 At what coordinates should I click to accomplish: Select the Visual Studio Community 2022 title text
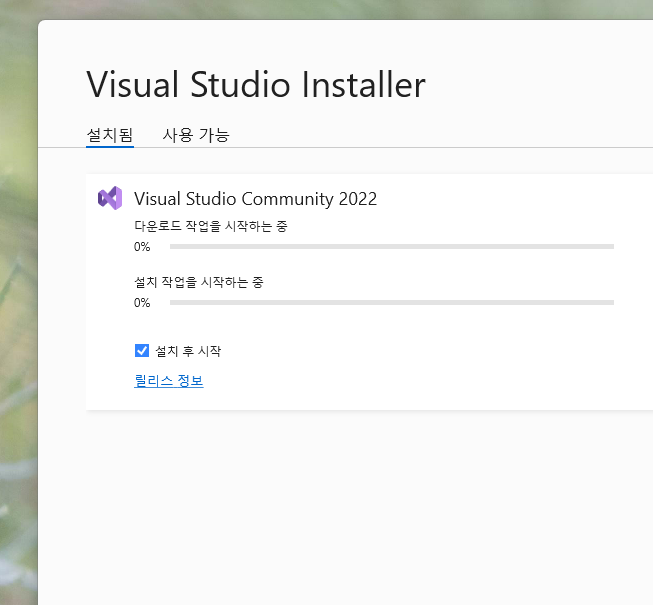coord(255,199)
